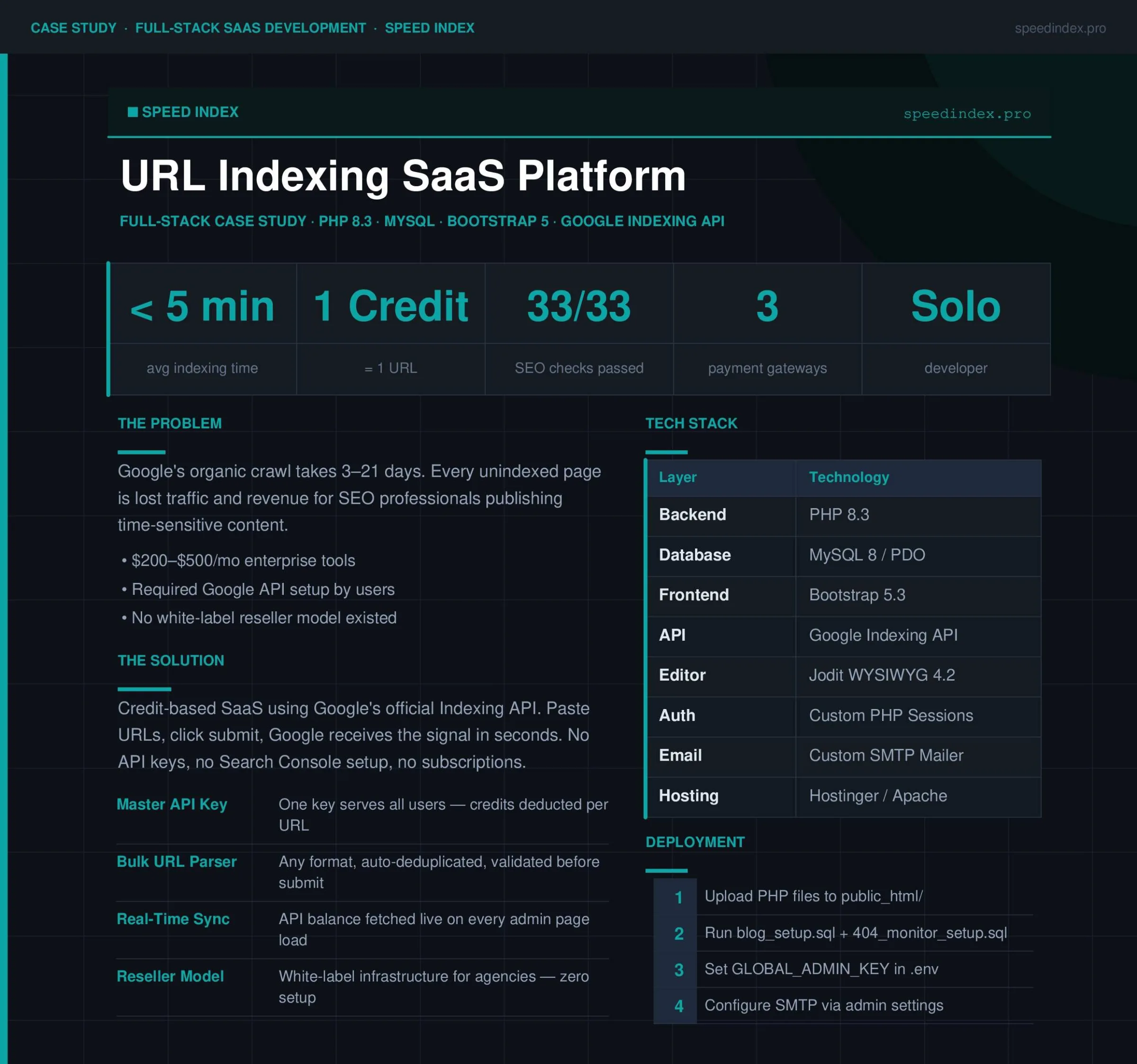Click the URL Indexing SaaS Platform title

point(403,176)
